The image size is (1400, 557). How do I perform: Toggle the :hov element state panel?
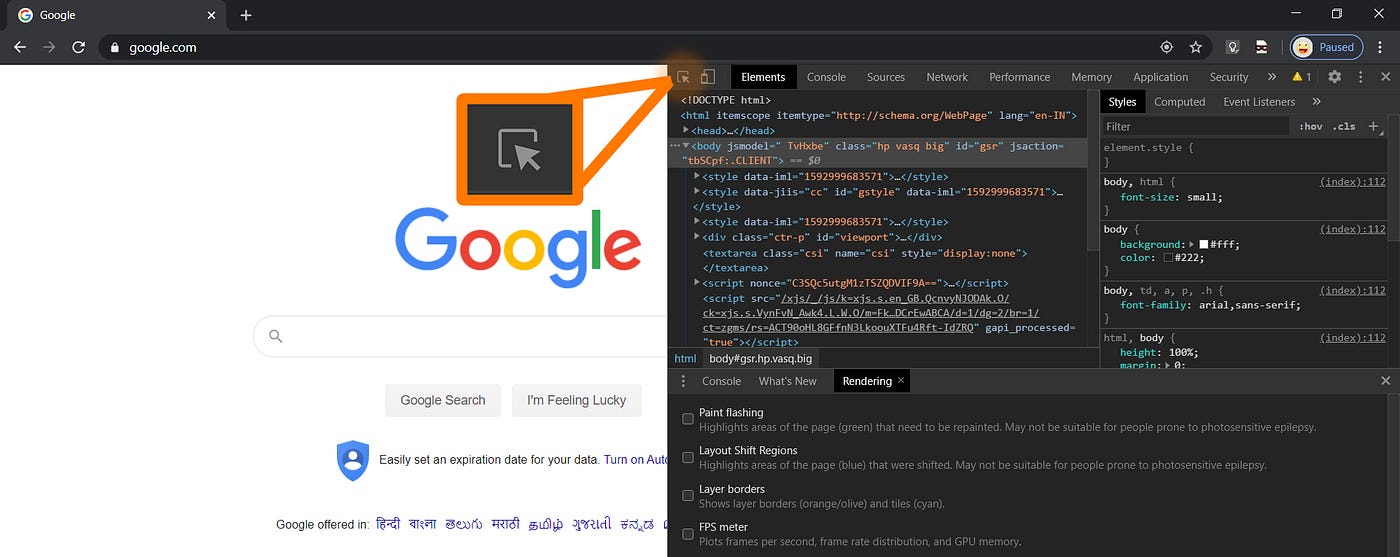tap(1310, 126)
